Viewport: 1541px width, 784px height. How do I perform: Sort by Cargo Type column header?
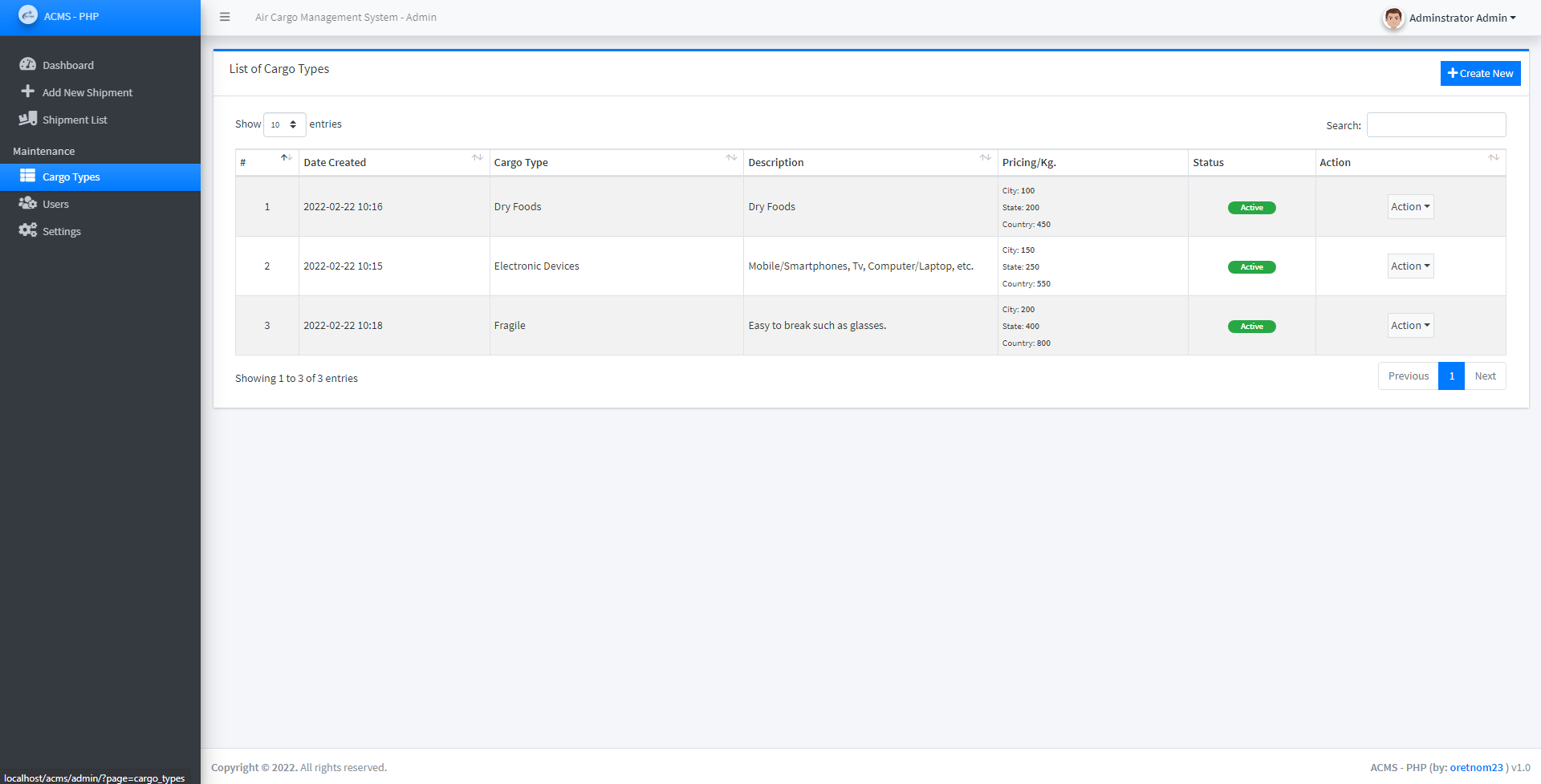[616, 162]
